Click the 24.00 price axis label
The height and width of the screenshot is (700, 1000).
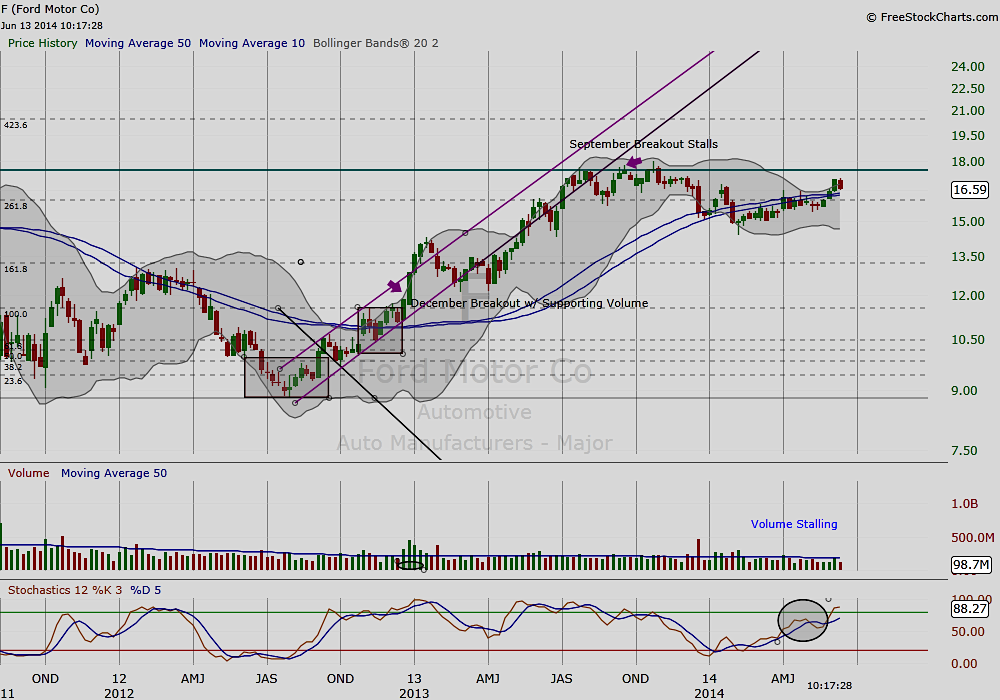coord(968,67)
